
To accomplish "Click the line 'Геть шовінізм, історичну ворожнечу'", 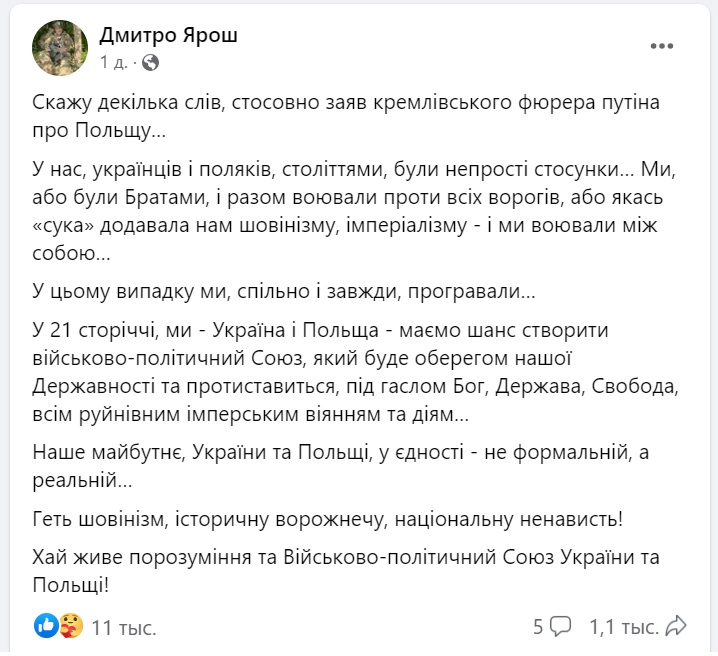I will point(328,519).
